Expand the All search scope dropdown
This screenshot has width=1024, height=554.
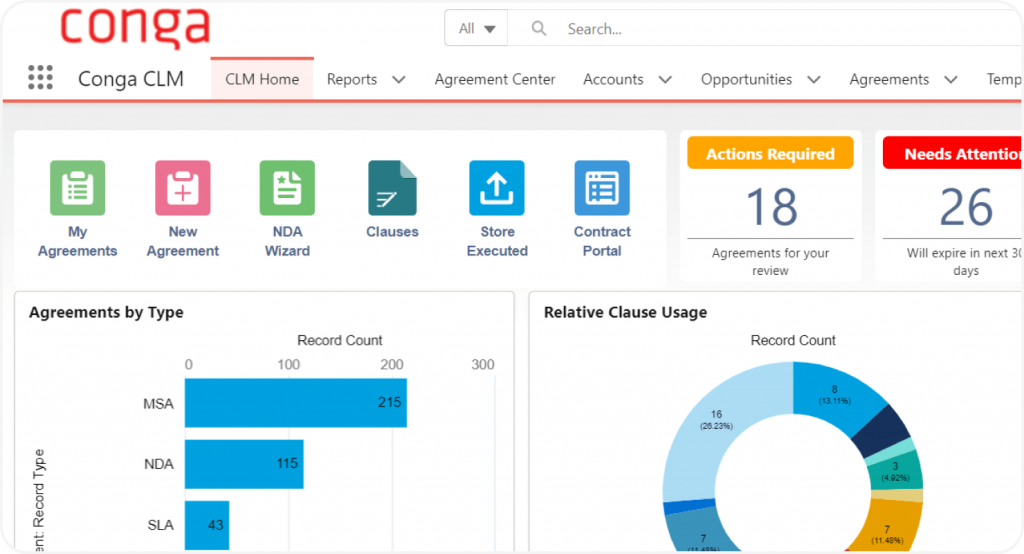pos(477,29)
